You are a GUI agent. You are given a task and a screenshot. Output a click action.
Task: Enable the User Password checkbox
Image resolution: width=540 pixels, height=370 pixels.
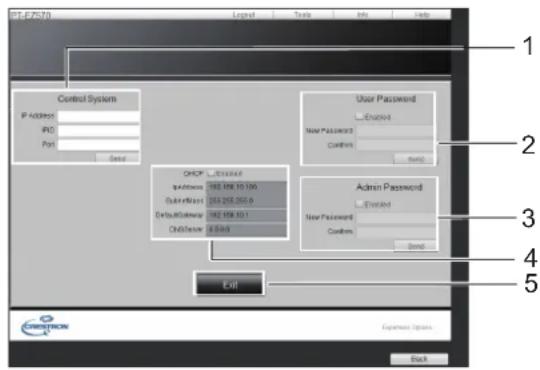tap(360, 116)
